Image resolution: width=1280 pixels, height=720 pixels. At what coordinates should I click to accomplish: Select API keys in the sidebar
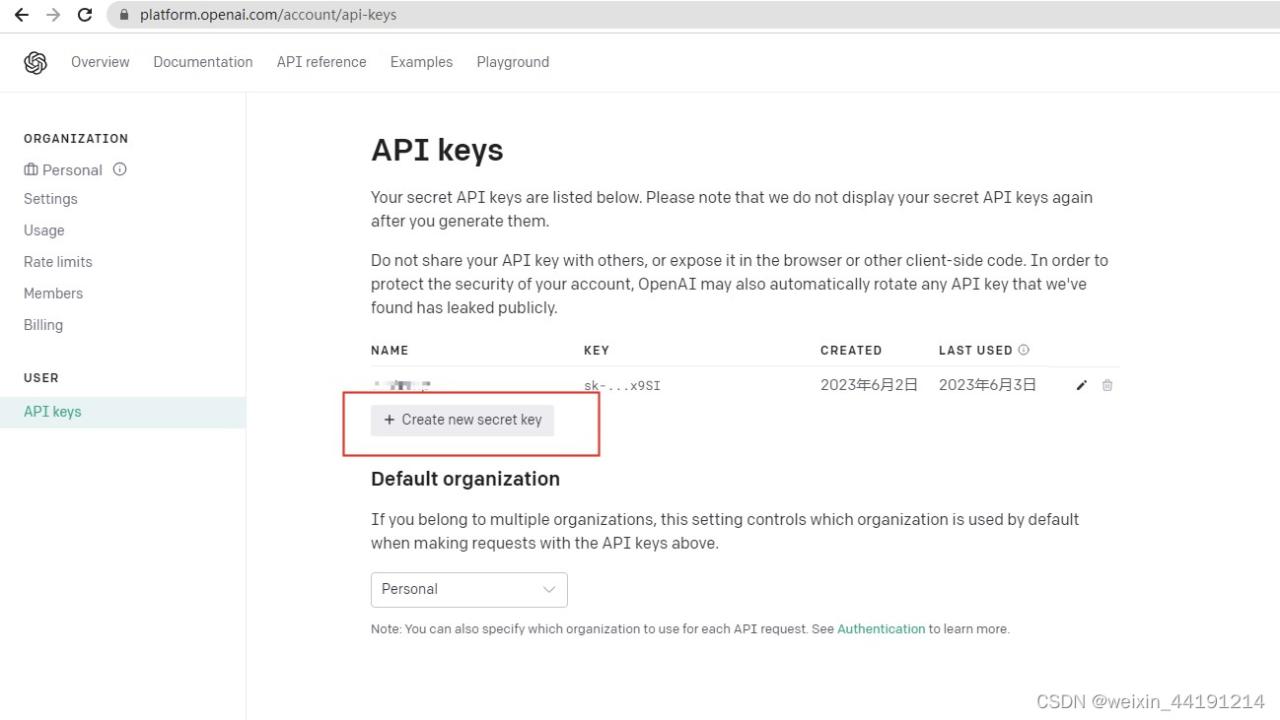[x=123, y=412]
